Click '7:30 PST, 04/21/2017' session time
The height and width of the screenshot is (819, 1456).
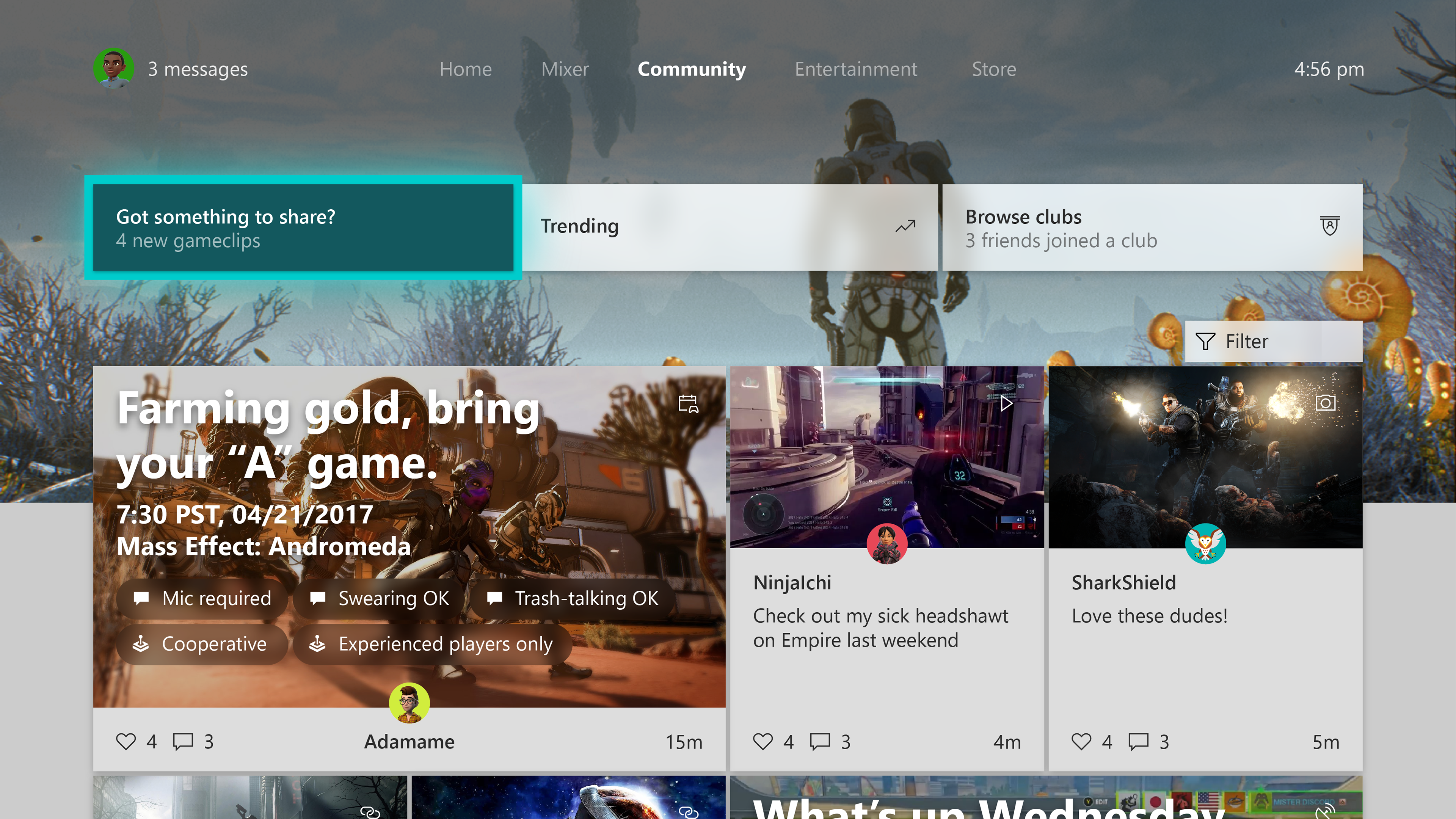pos(244,515)
